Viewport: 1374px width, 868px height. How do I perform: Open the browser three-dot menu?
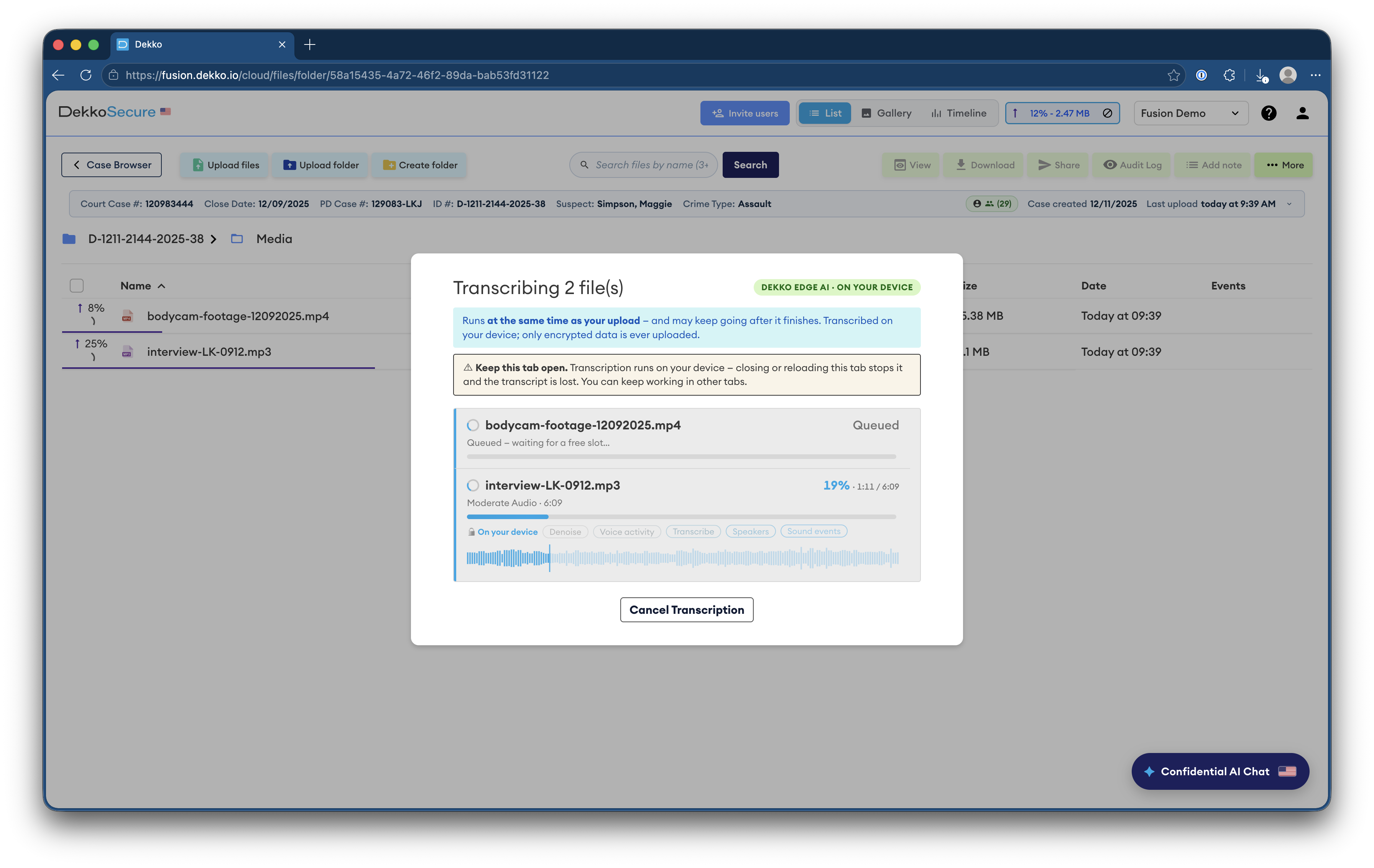[1315, 75]
